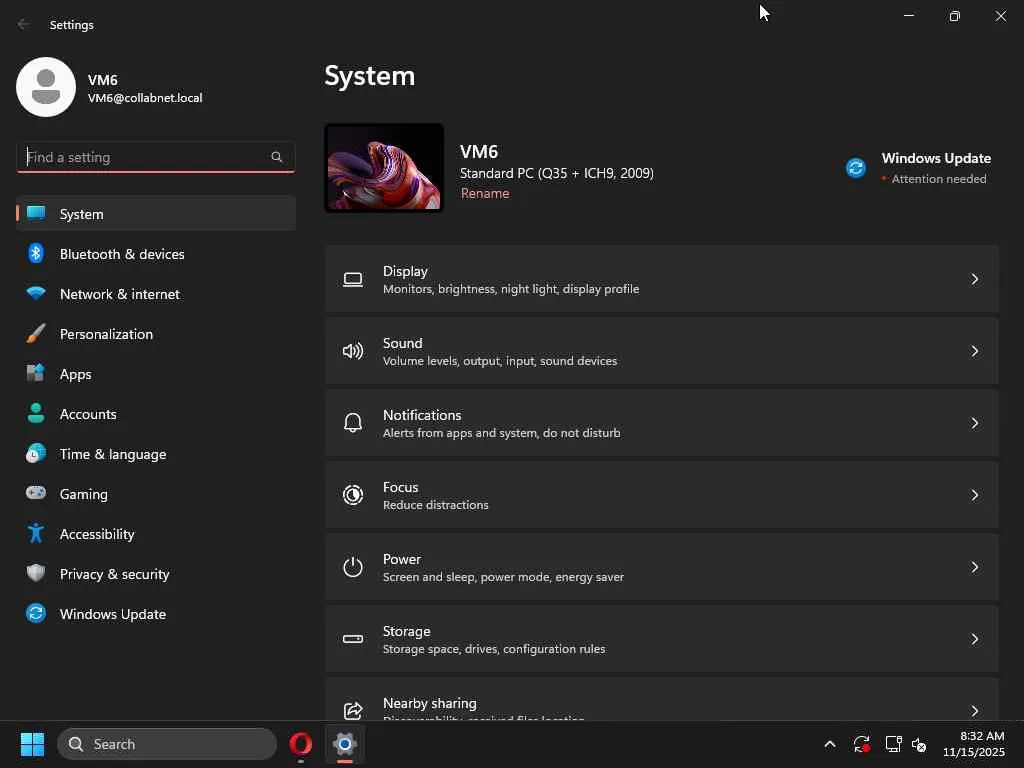Click 'Alerts from apps and system, do not disturb'

tap(502, 433)
